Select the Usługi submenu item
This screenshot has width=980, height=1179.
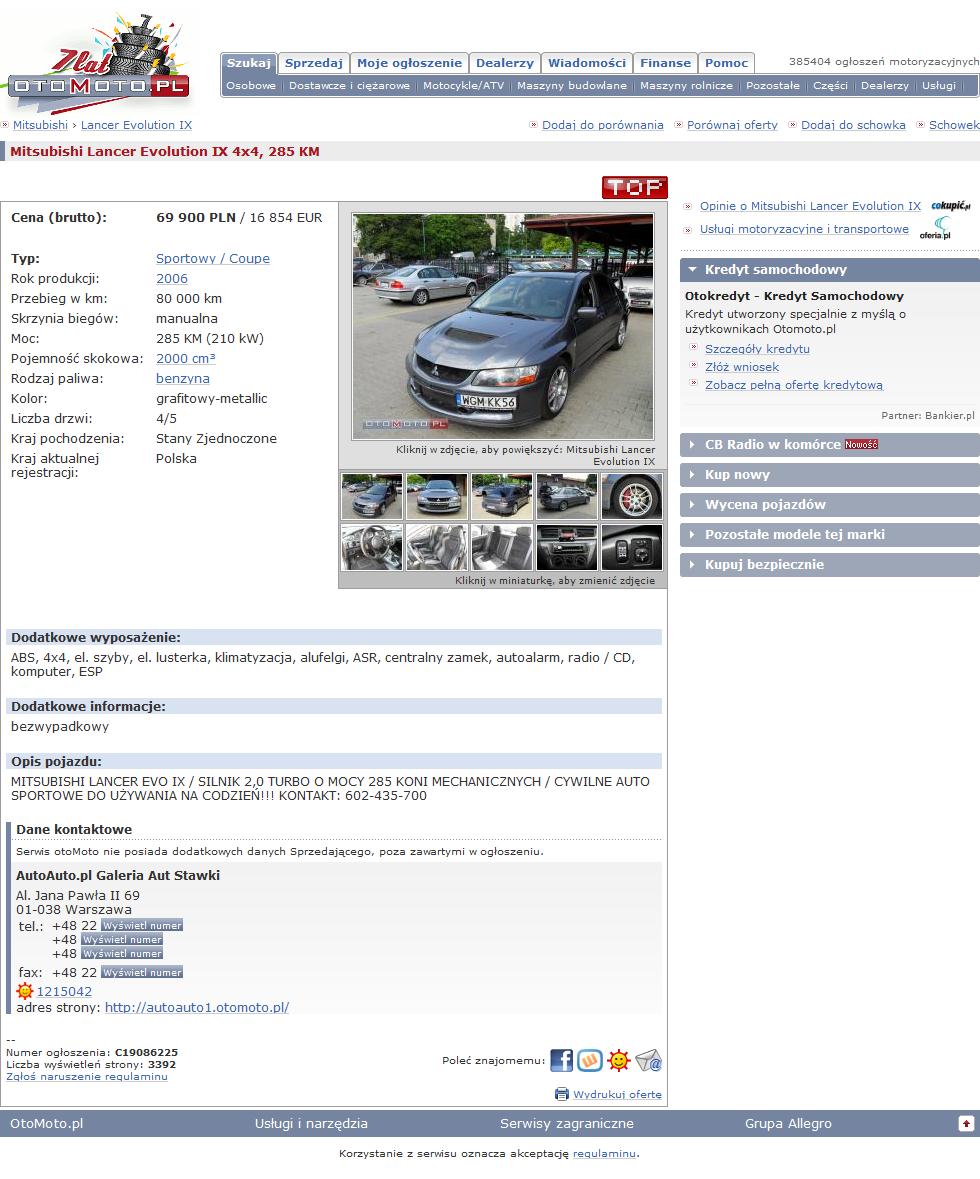(x=939, y=86)
